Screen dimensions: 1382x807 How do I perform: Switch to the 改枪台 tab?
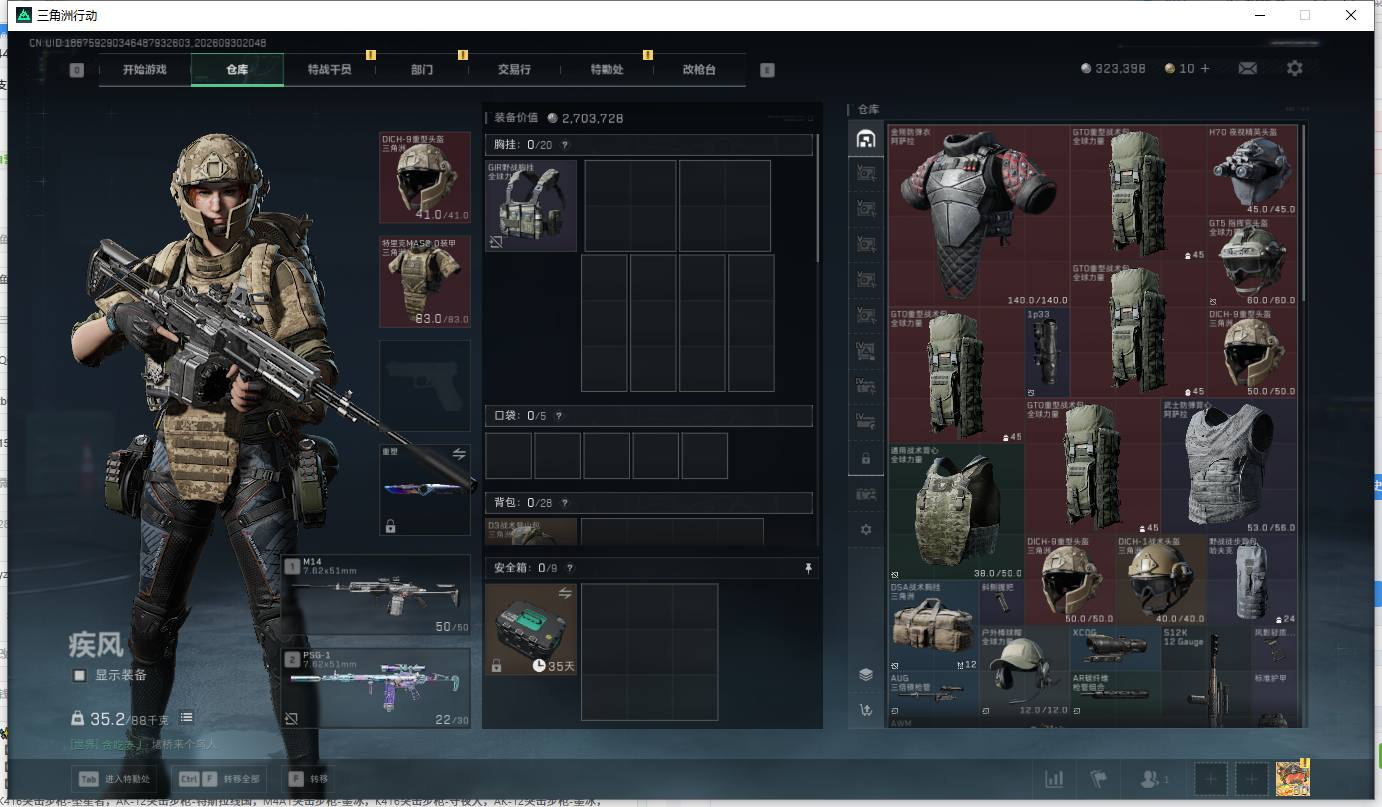699,70
